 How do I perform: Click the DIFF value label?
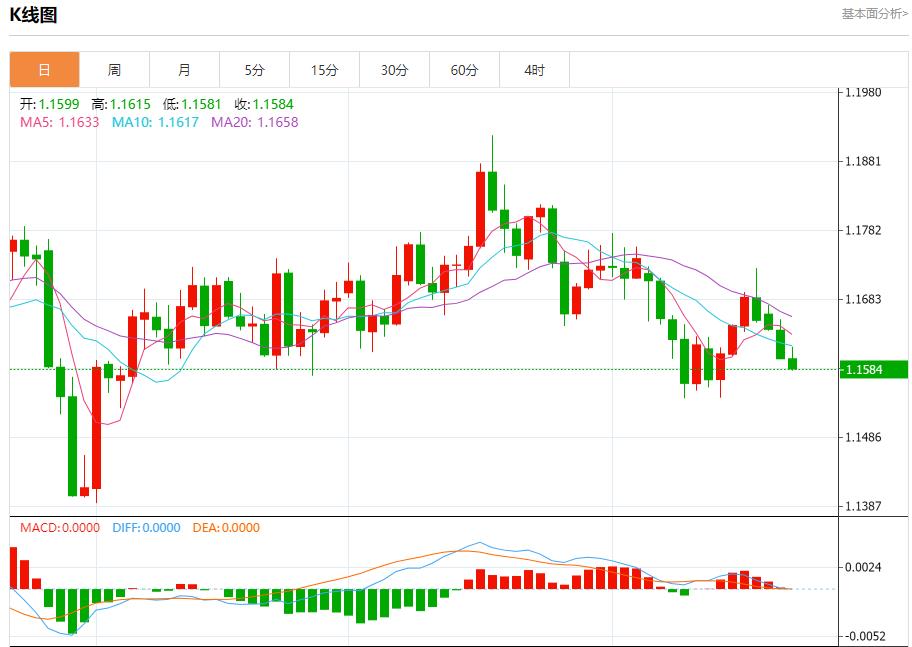(x=144, y=527)
